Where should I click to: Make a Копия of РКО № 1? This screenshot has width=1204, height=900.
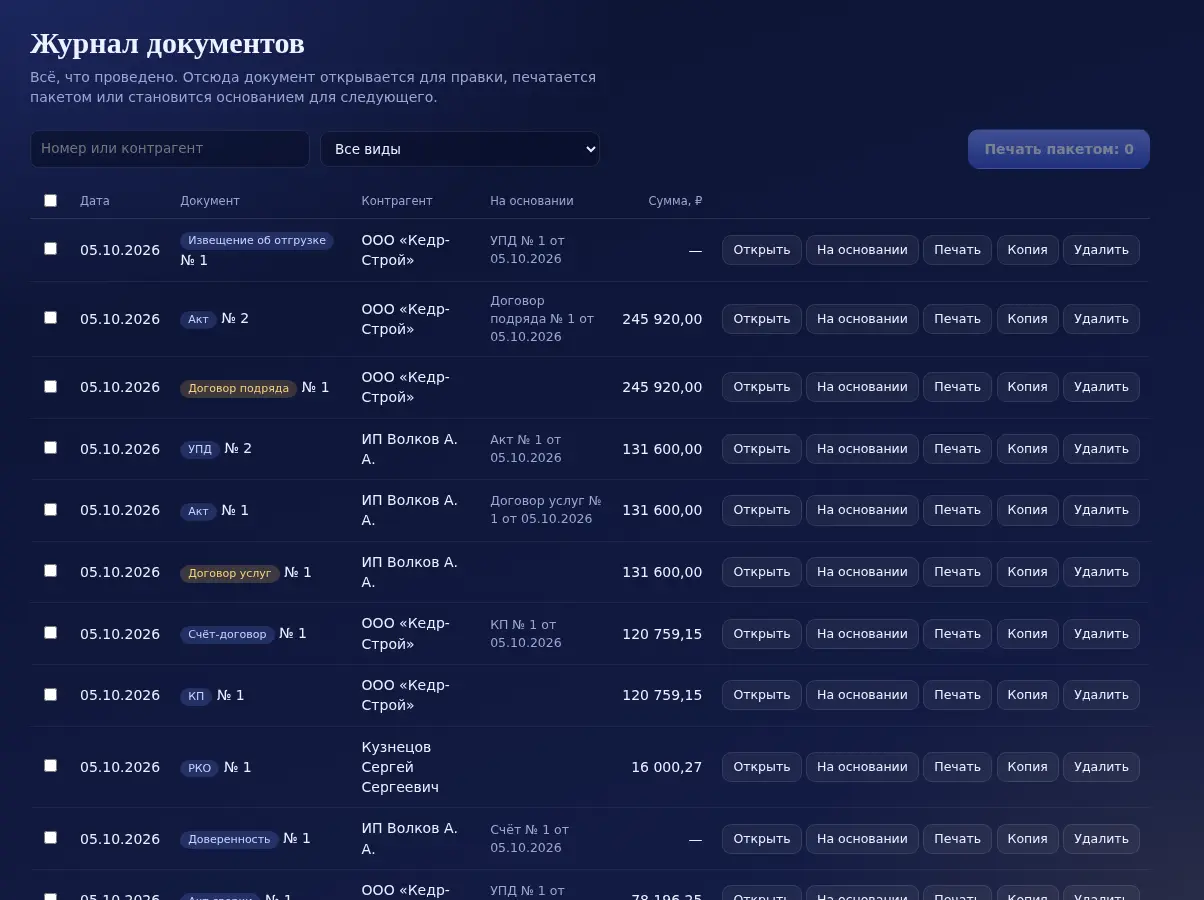coord(1027,767)
